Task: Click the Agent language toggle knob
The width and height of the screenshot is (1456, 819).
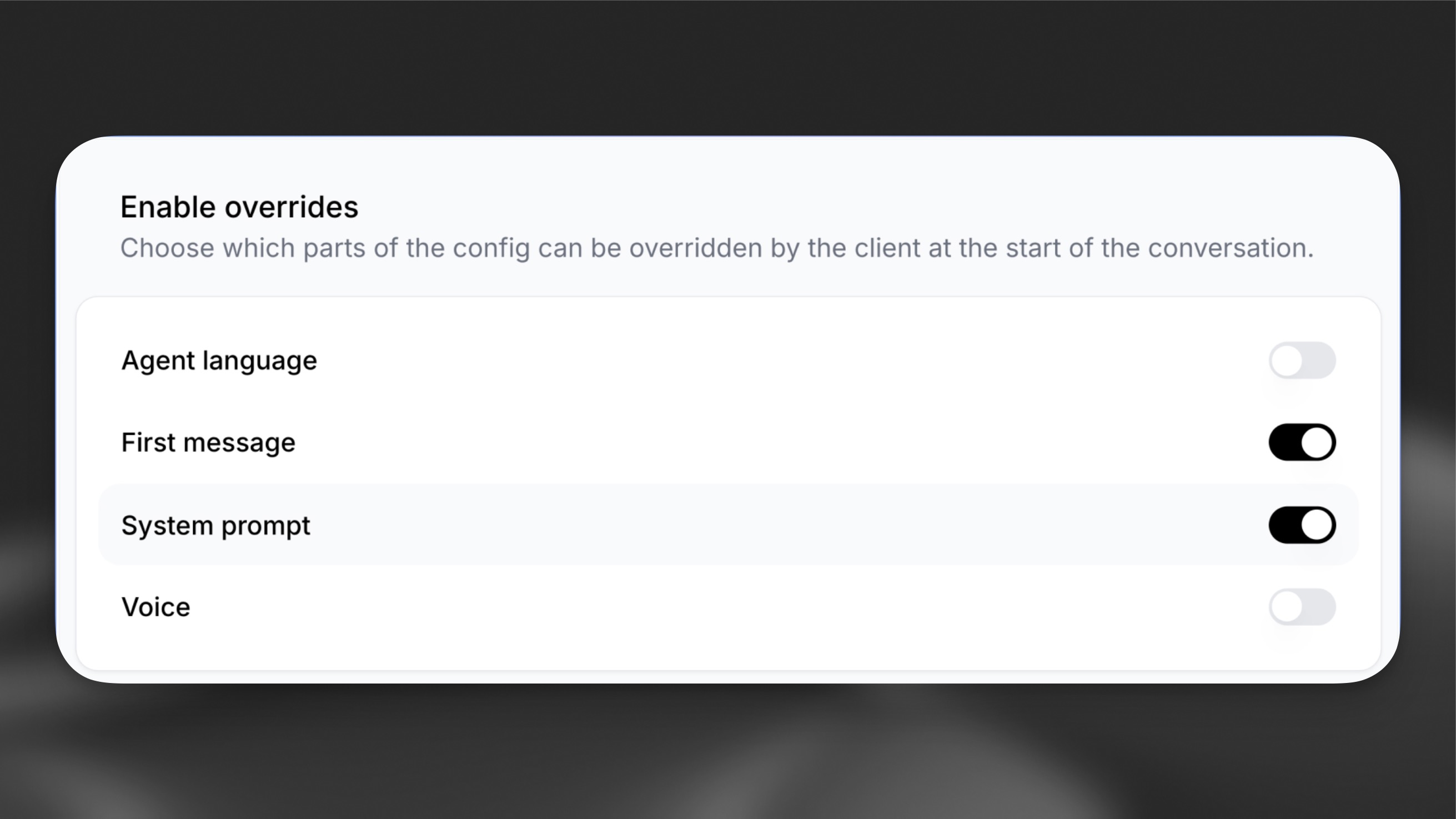Action: 1288,360
